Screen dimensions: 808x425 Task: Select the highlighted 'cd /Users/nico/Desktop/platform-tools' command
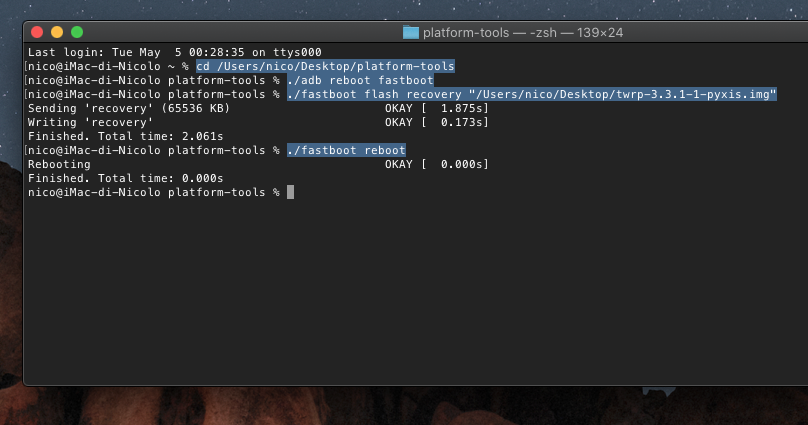pyautogui.click(x=325, y=66)
